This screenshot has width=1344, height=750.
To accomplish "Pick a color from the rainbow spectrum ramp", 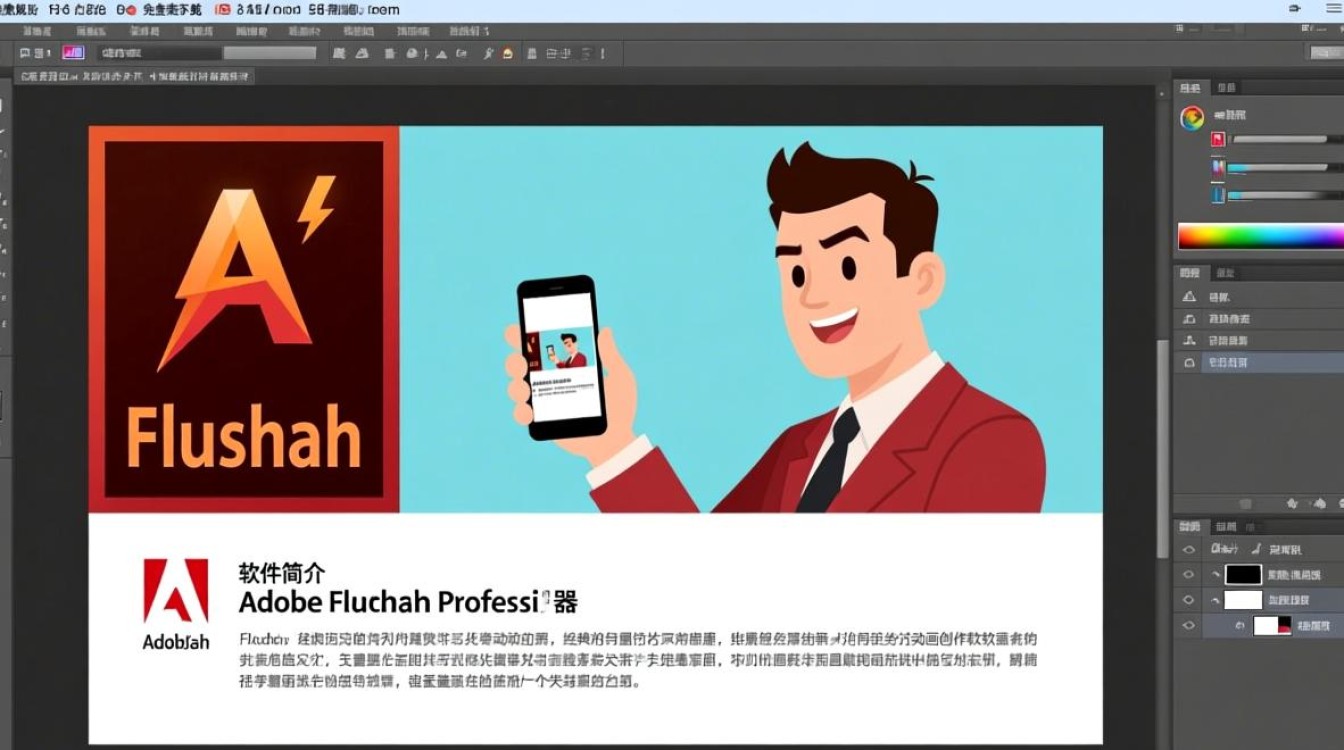I will click(x=1258, y=237).
